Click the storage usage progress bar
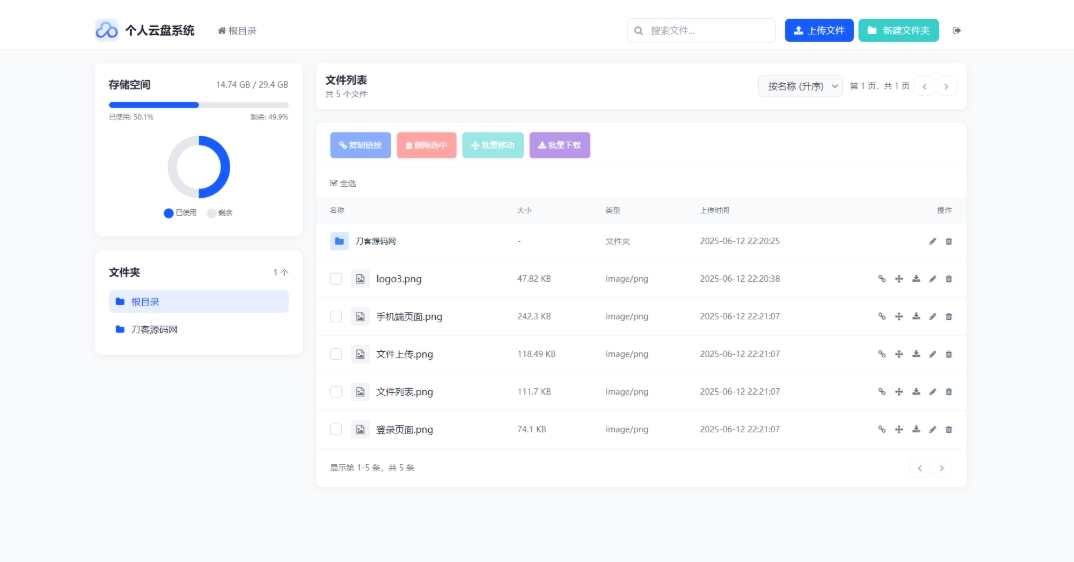The width and height of the screenshot is (1074, 562). click(x=198, y=104)
